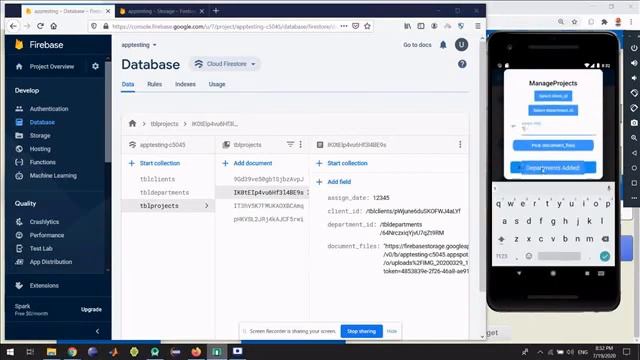The image size is (640, 360).
Task: Click Add field button
Action: [334, 182]
